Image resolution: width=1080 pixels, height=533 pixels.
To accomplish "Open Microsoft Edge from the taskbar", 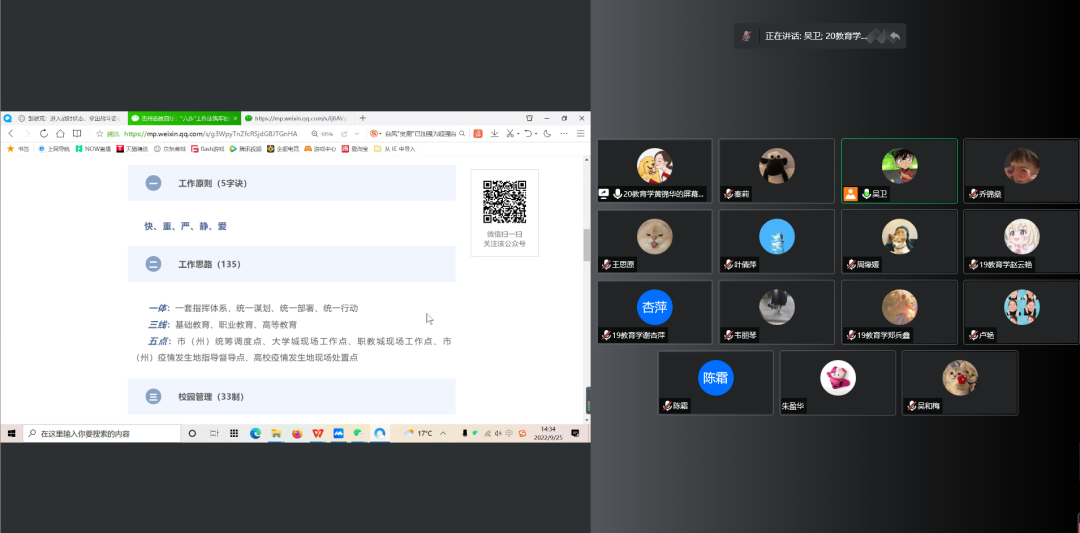I will point(255,433).
